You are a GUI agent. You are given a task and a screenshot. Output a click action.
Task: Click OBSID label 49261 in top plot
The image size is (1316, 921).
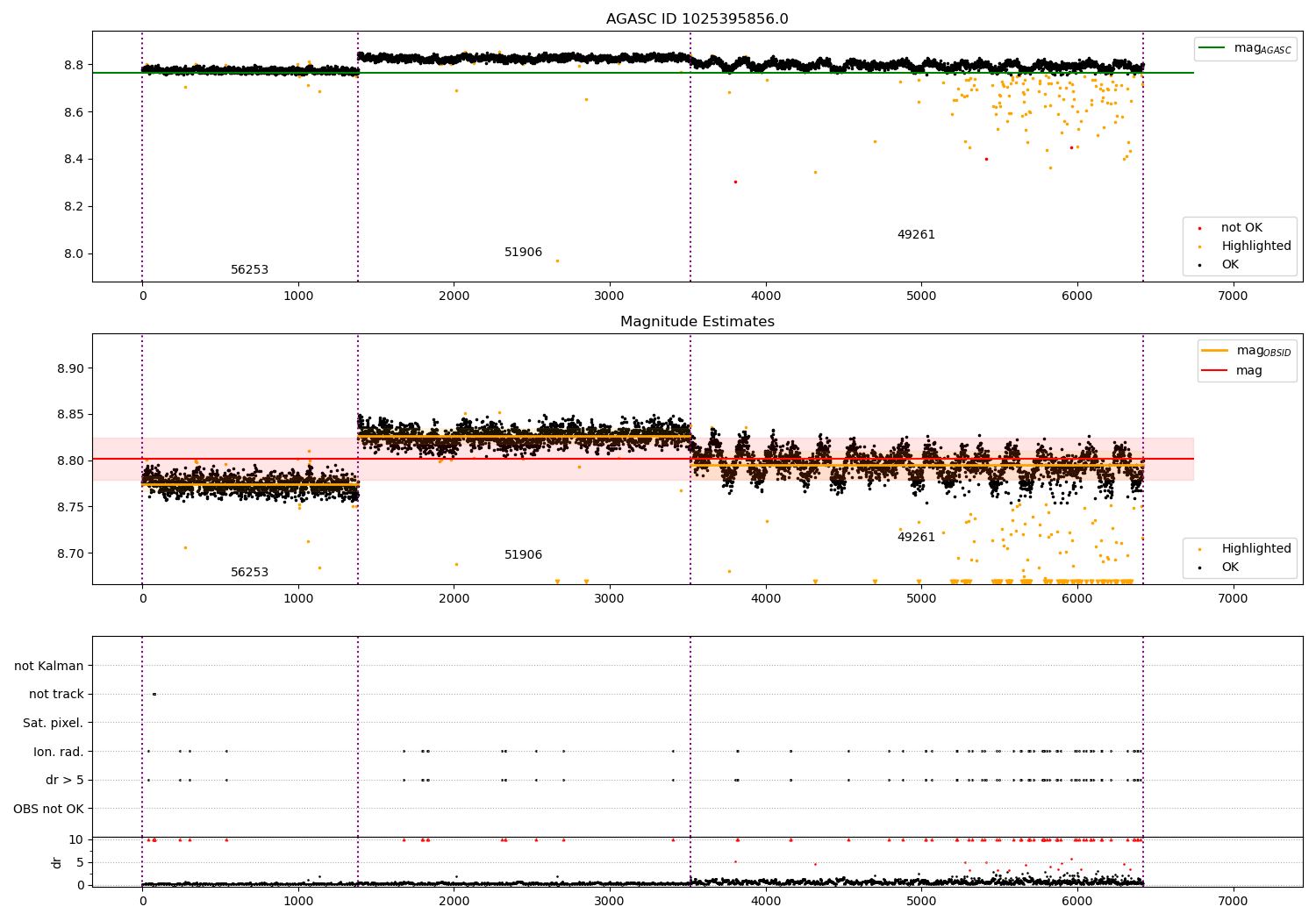tap(916, 235)
